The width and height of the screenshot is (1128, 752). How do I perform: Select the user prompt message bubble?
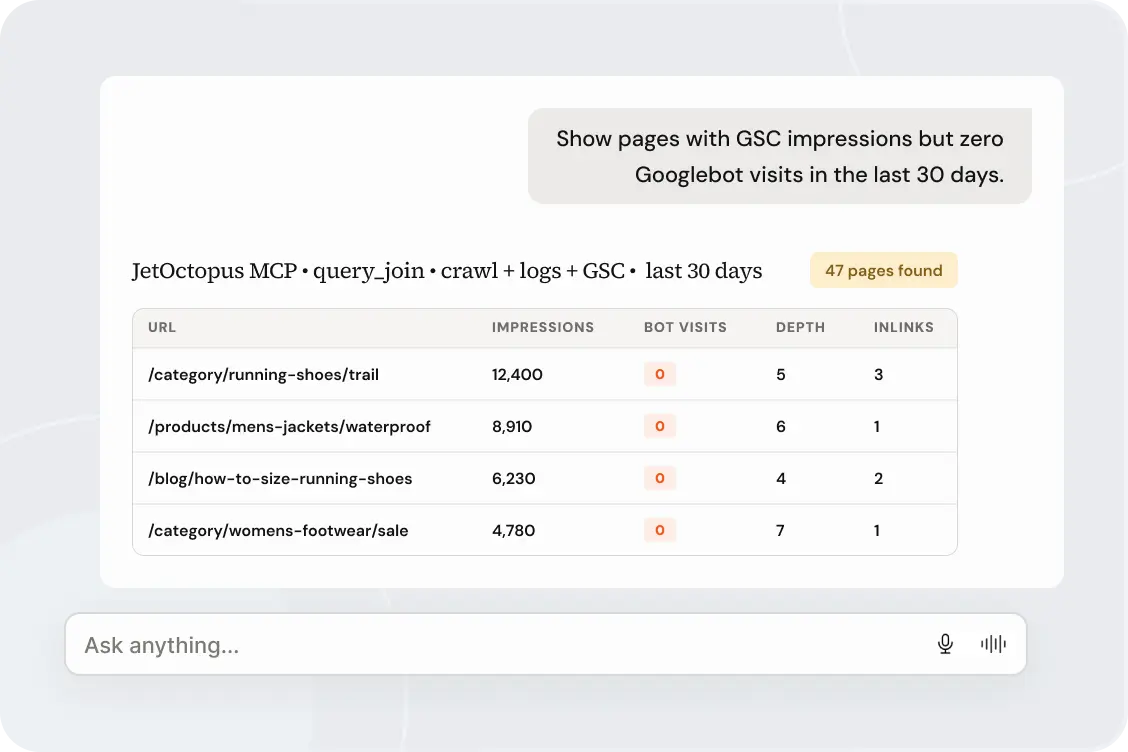(x=780, y=156)
